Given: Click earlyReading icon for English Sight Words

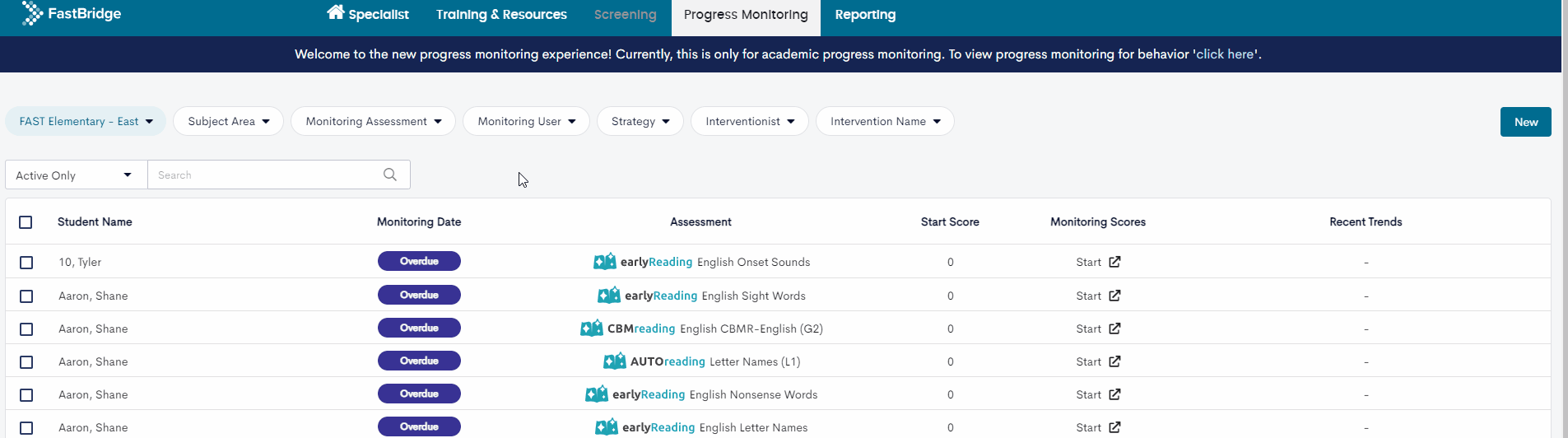Looking at the screenshot, I should tap(609, 296).
